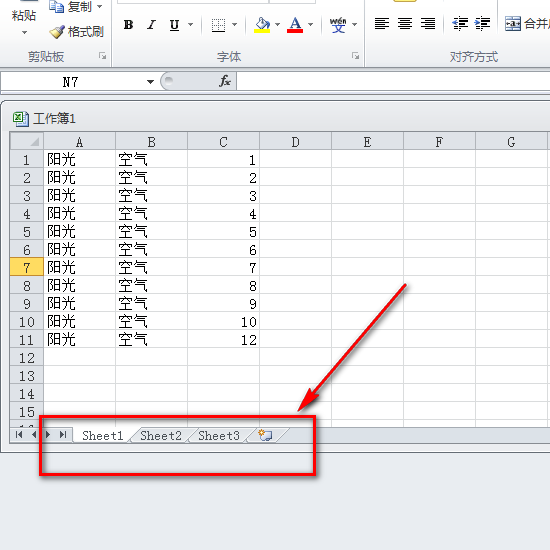This screenshot has height=550, width=550.
Task: Expand the font color dropdown arrow
Action: tap(310, 25)
